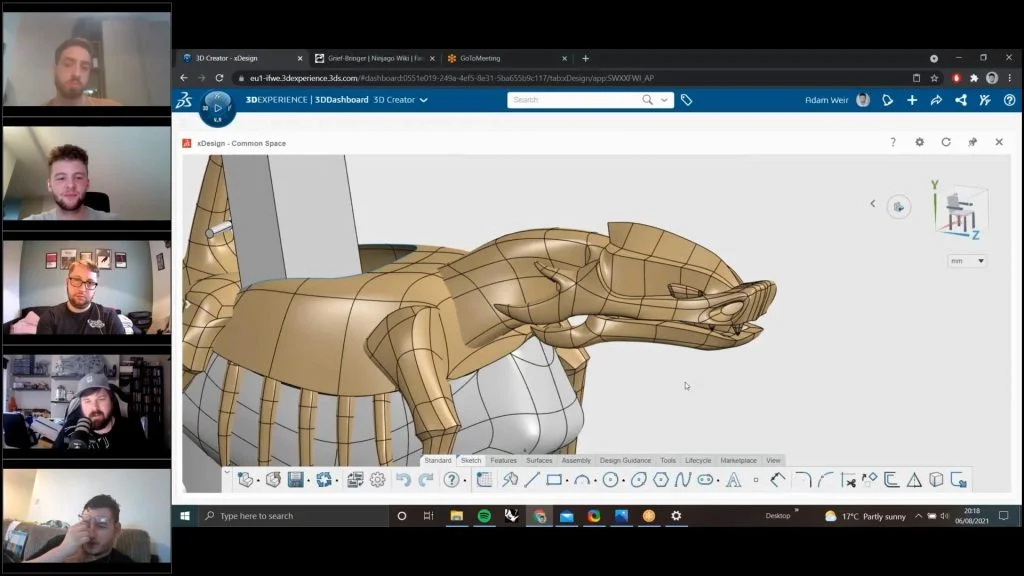Switch to the Features tab
The width and height of the screenshot is (1024, 576).
[503, 460]
